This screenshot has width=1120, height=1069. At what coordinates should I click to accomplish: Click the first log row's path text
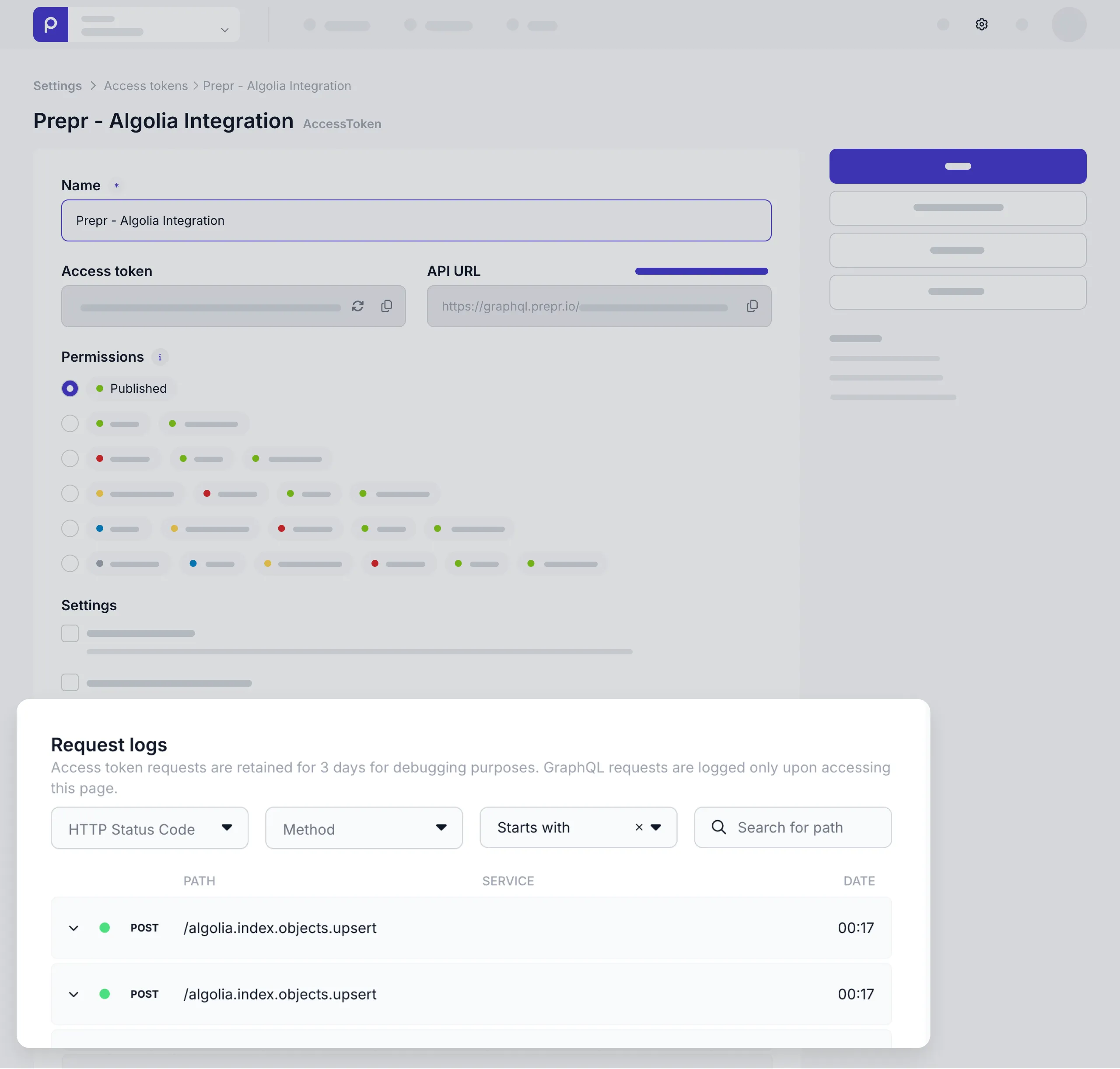pyautogui.click(x=280, y=928)
